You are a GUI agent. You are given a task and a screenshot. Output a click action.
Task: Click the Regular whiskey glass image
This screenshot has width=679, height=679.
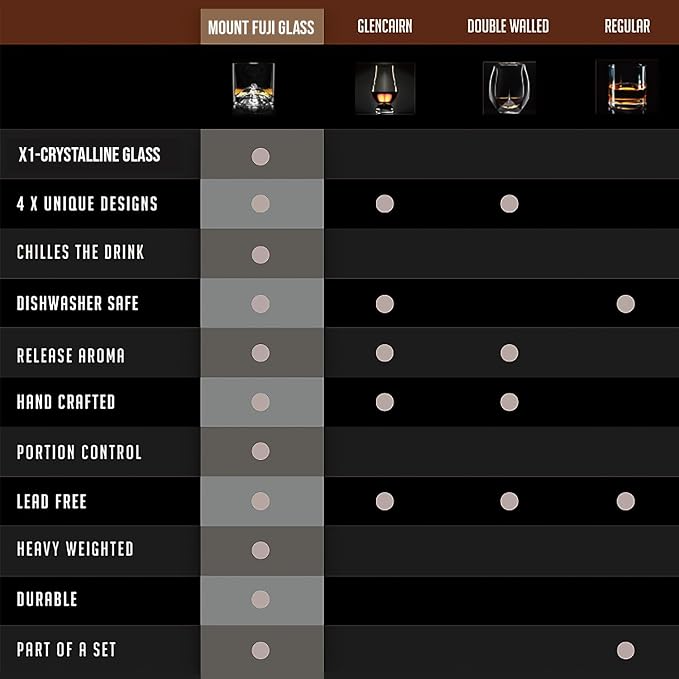(627, 88)
